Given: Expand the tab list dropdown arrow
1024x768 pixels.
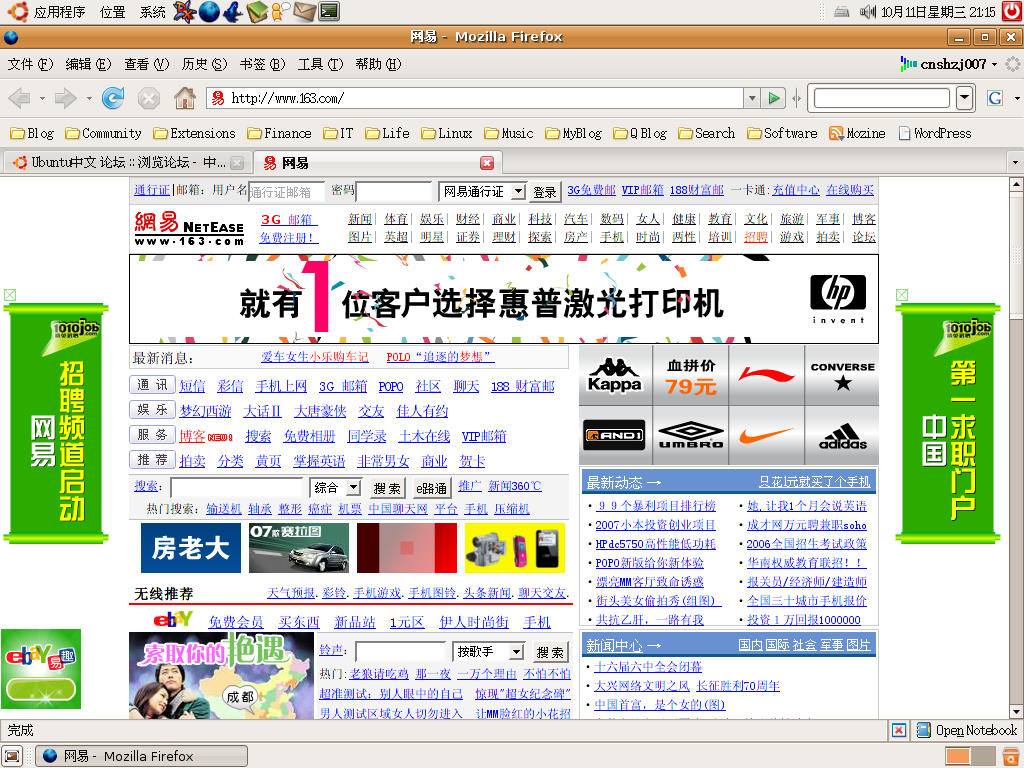Looking at the screenshot, I should pos(1015,163).
